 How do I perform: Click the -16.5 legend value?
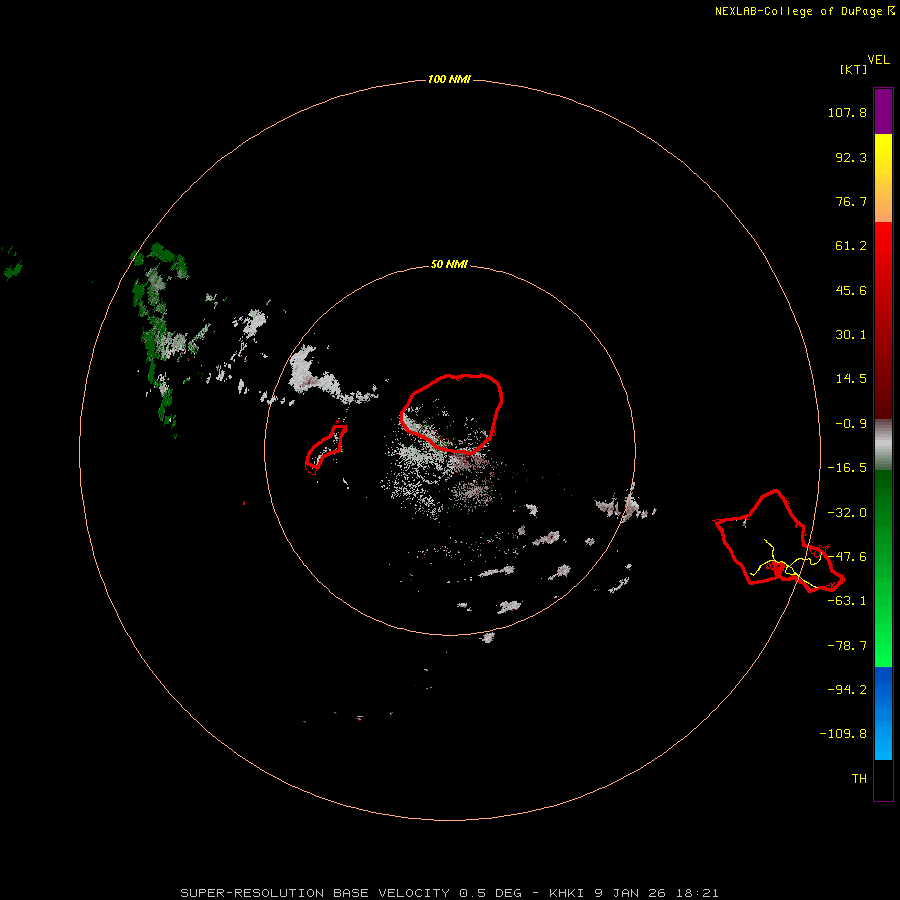[847, 468]
